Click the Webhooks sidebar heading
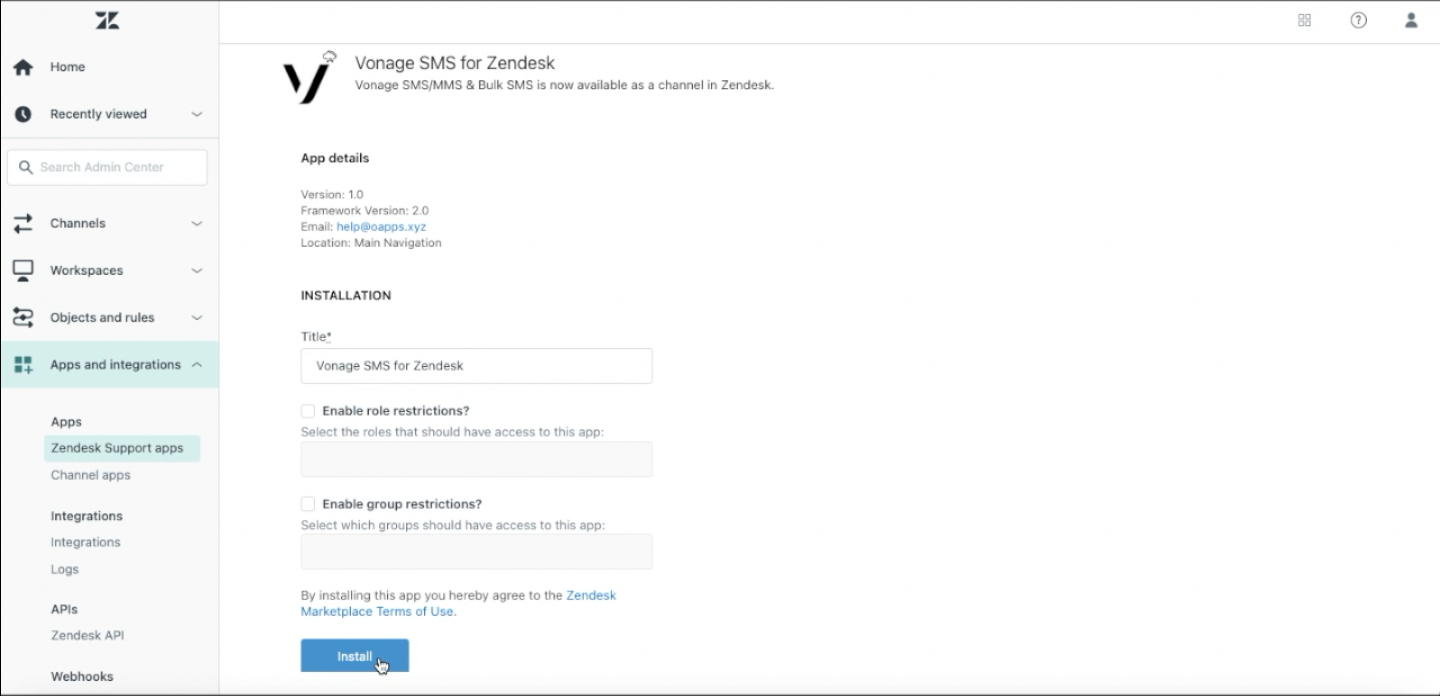1440x696 pixels. point(82,676)
